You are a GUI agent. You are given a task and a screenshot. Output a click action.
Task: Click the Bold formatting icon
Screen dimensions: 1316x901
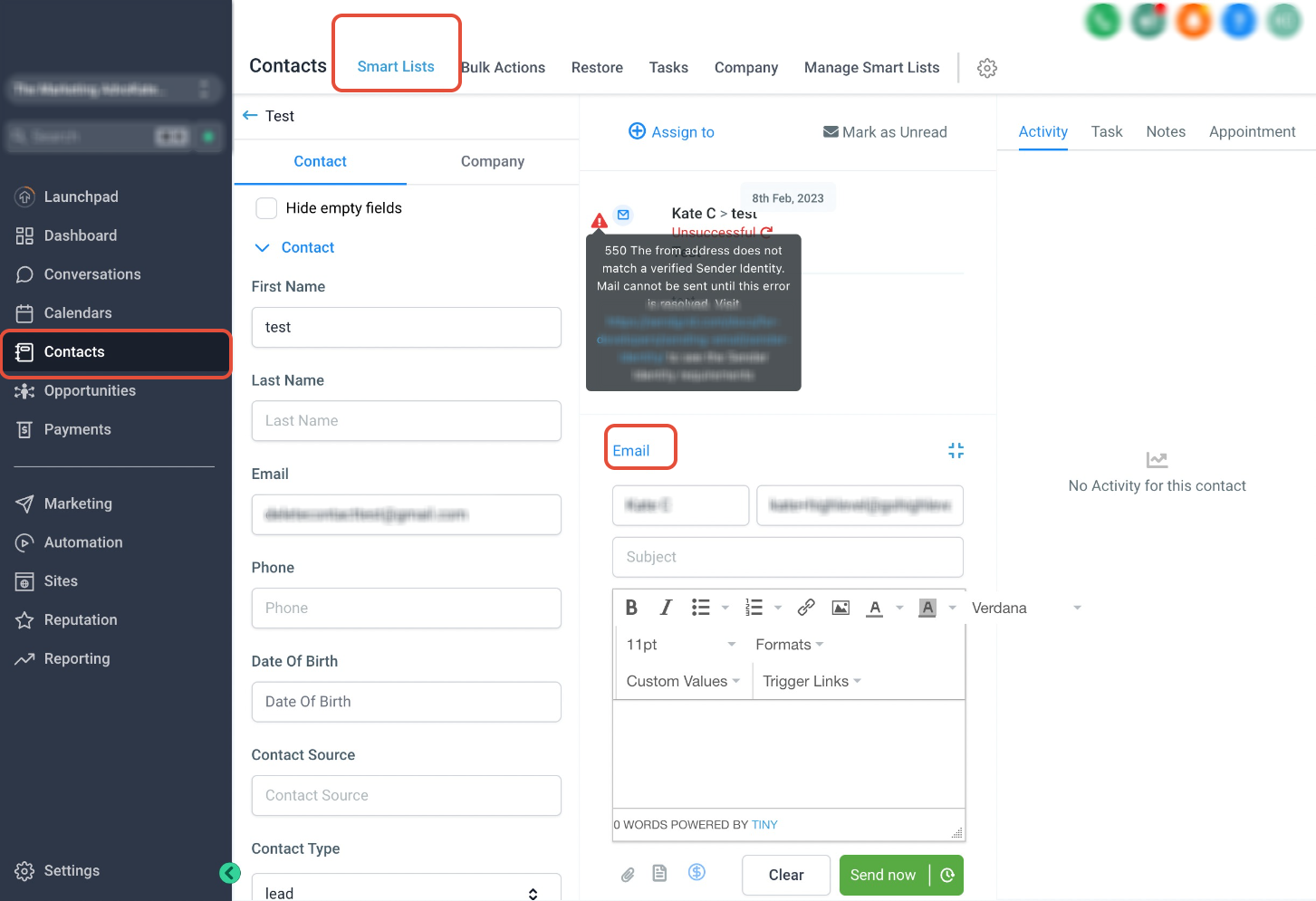click(x=631, y=608)
